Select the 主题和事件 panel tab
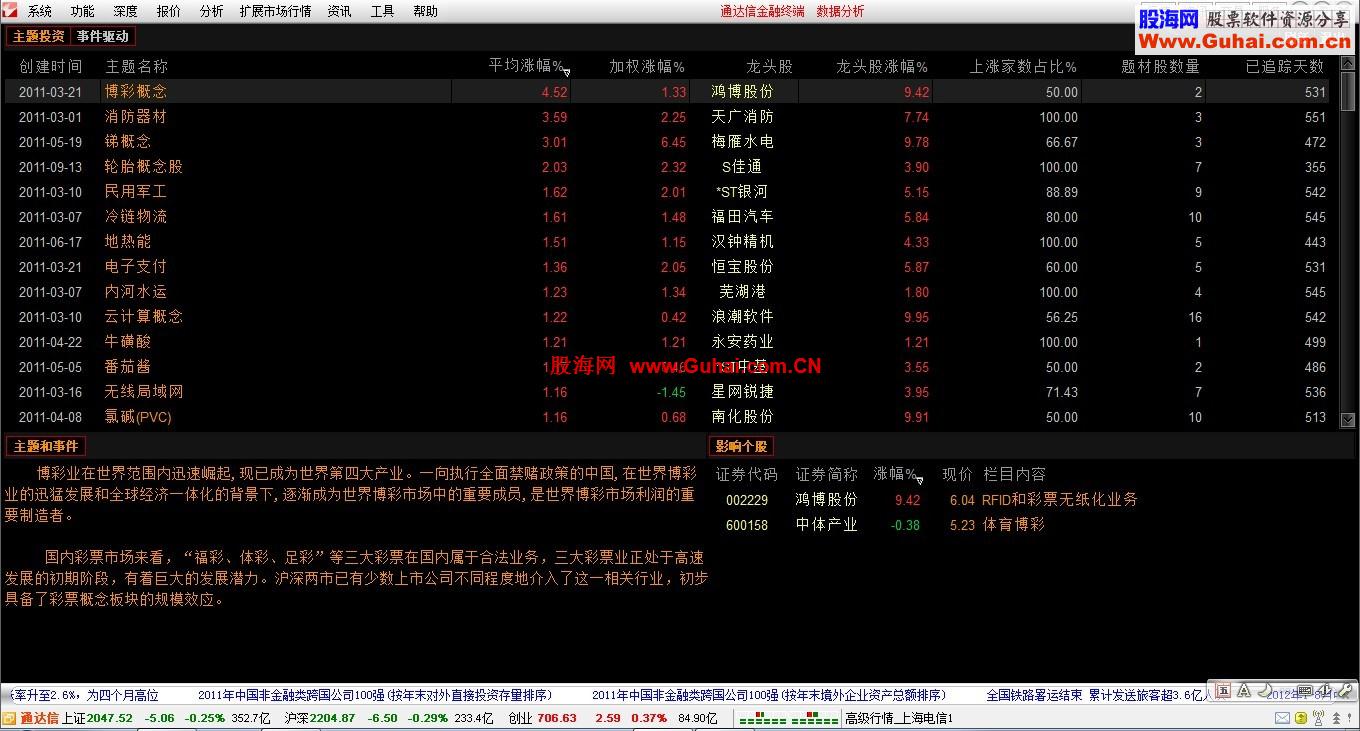 [46, 446]
